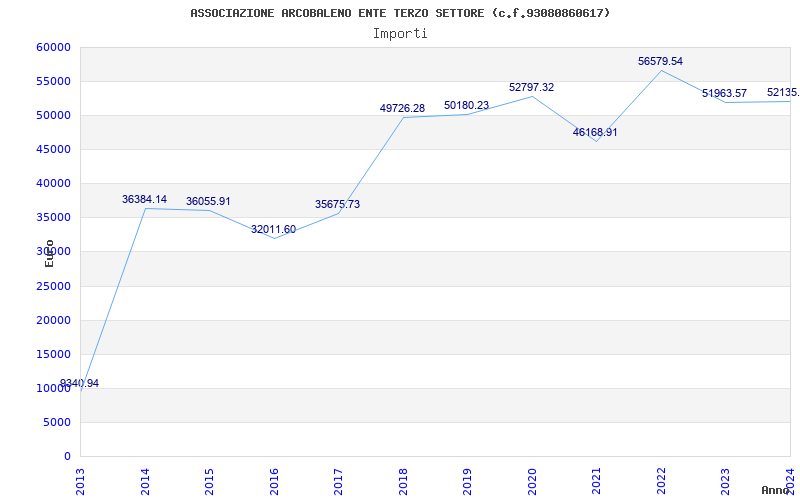Select the 36055.91 data label
This screenshot has width=800, height=500.
click(208, 202)
